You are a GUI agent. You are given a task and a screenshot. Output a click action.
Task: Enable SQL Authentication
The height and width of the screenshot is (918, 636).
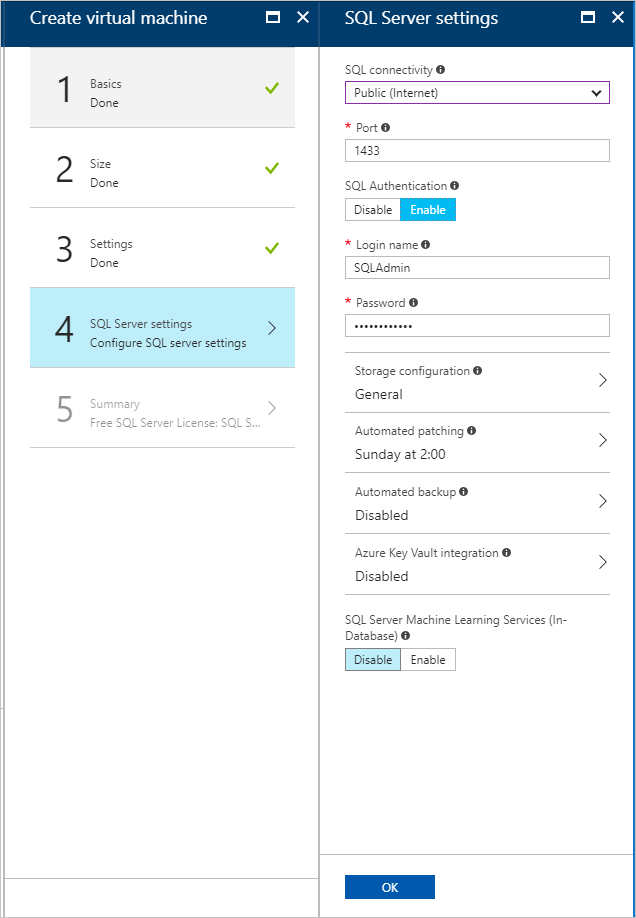click(428, 210)
